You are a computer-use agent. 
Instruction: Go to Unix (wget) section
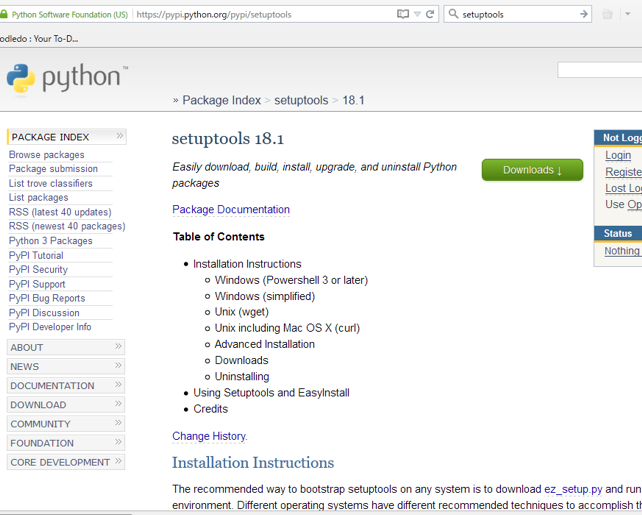point(242,312)
